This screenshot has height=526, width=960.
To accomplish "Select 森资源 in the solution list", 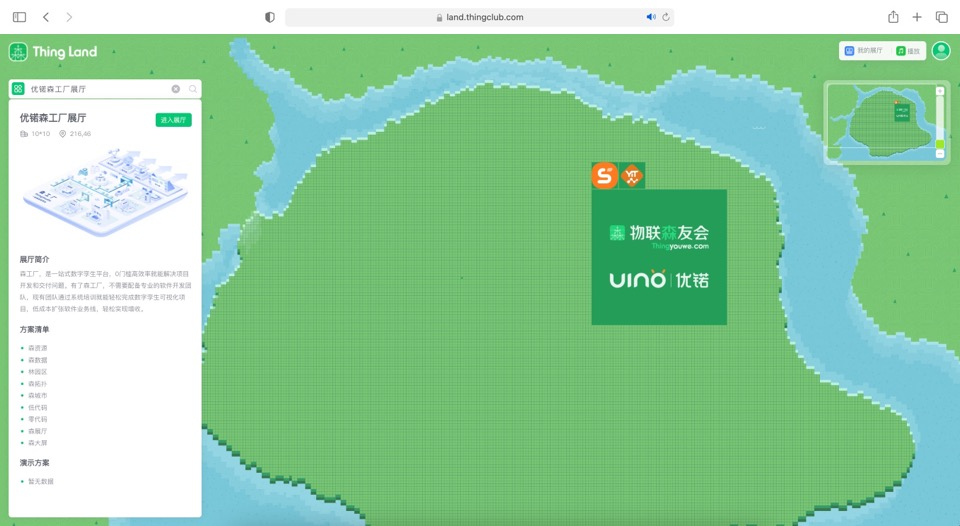I will 38,348.
